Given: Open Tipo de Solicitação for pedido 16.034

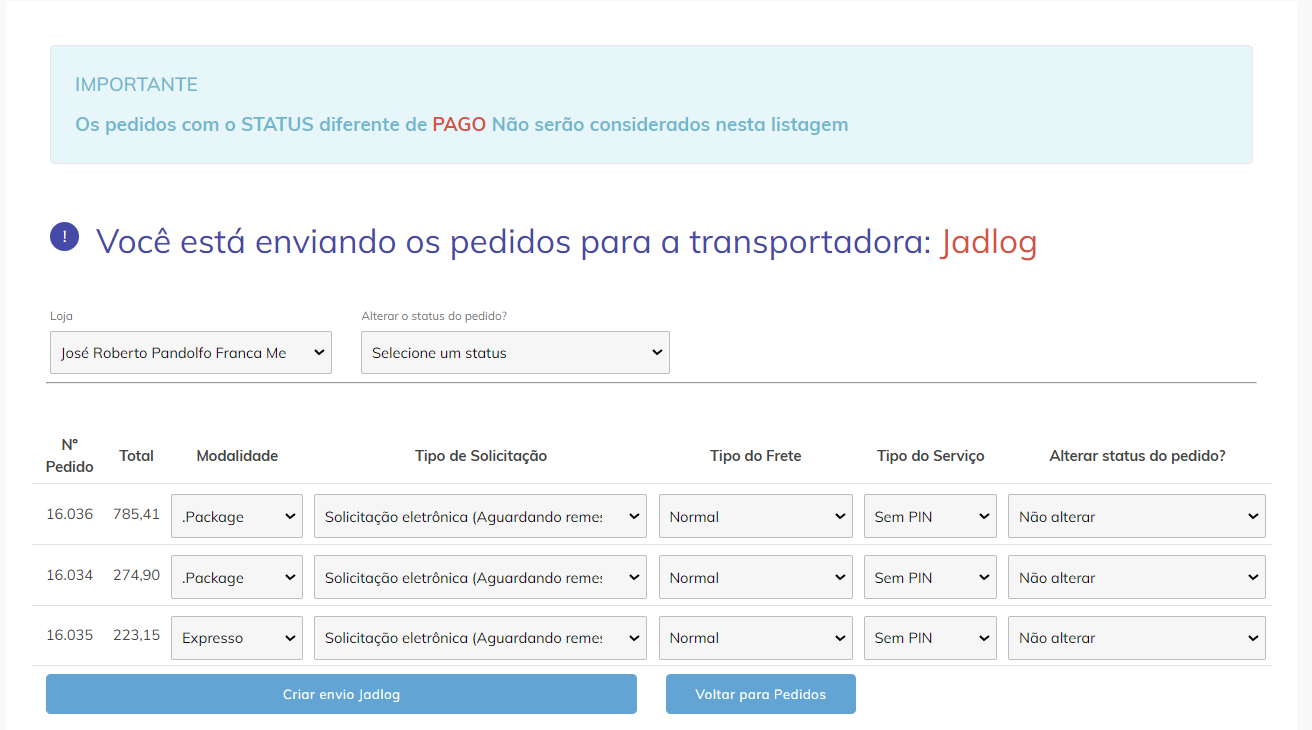Looking at the screenshot, I should coord(479,577).
